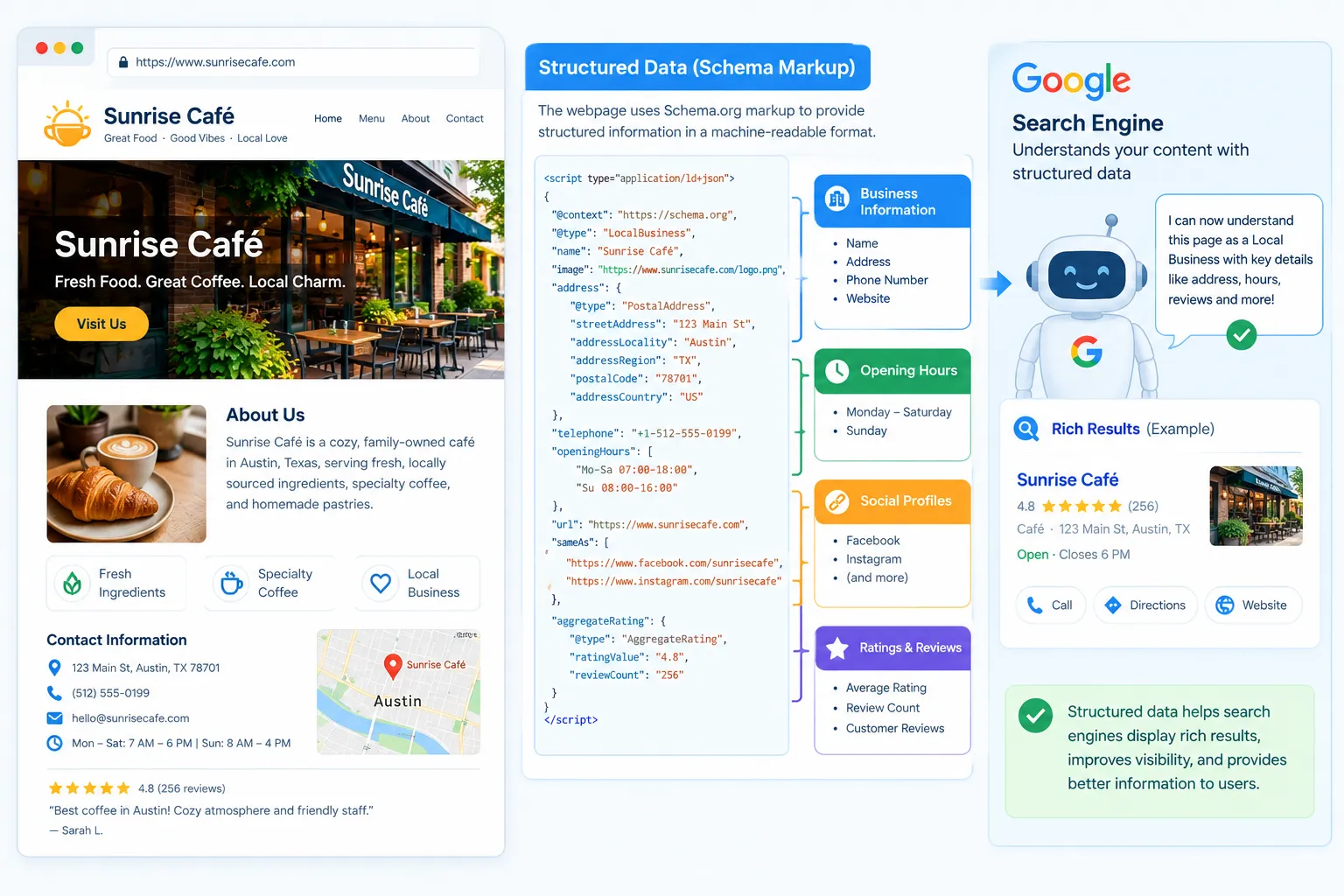Click the "telephone" code line
The image size is (1344, 896).
(647, 433)
